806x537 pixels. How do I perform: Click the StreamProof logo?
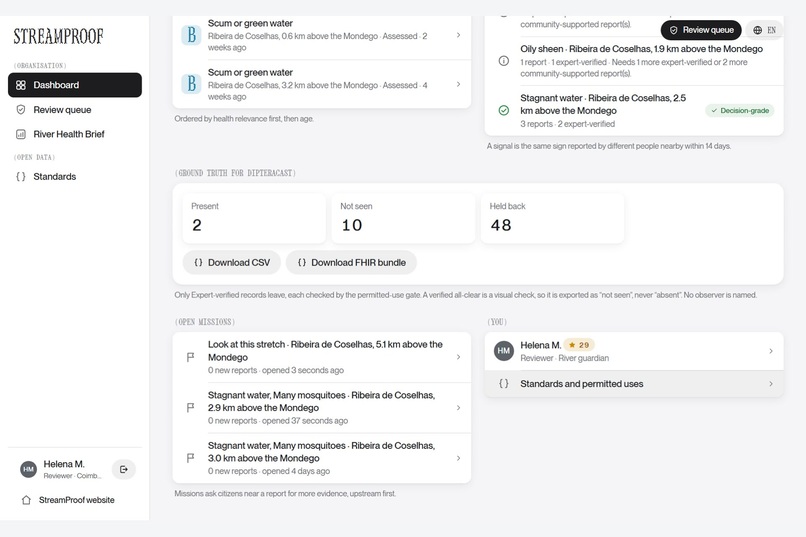pyautogui.click(x=58, y=36)
